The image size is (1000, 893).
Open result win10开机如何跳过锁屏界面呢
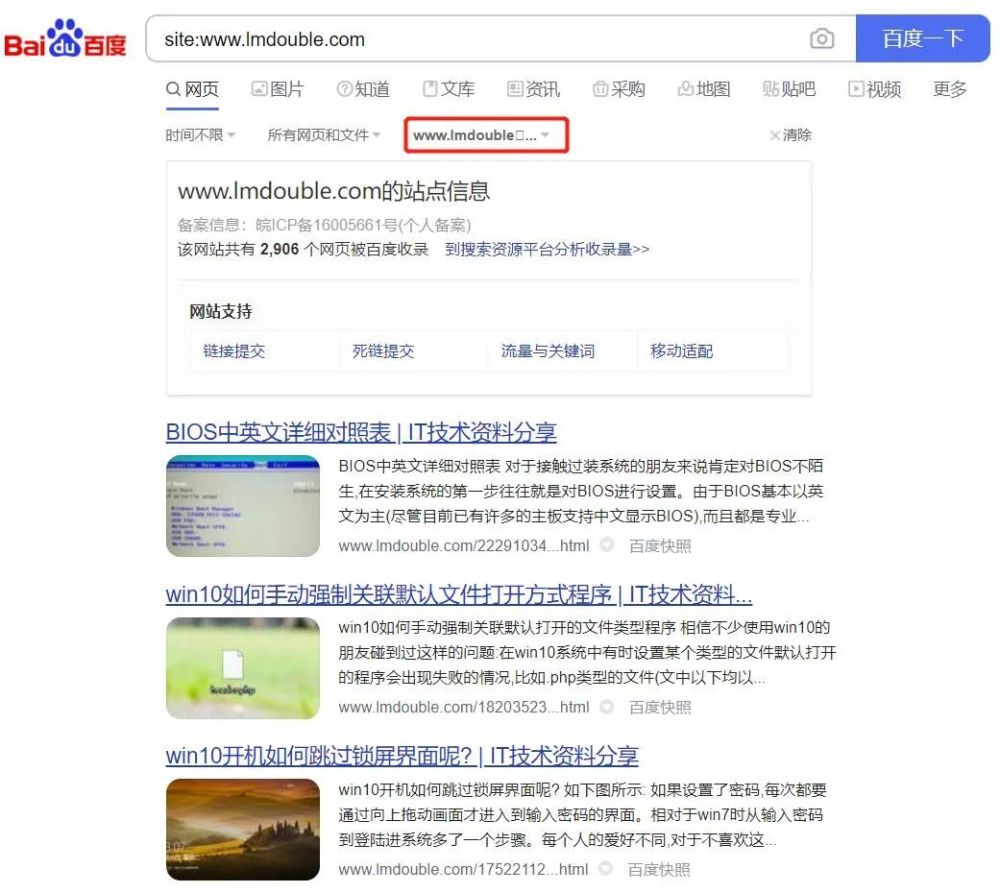pos(402,756)
